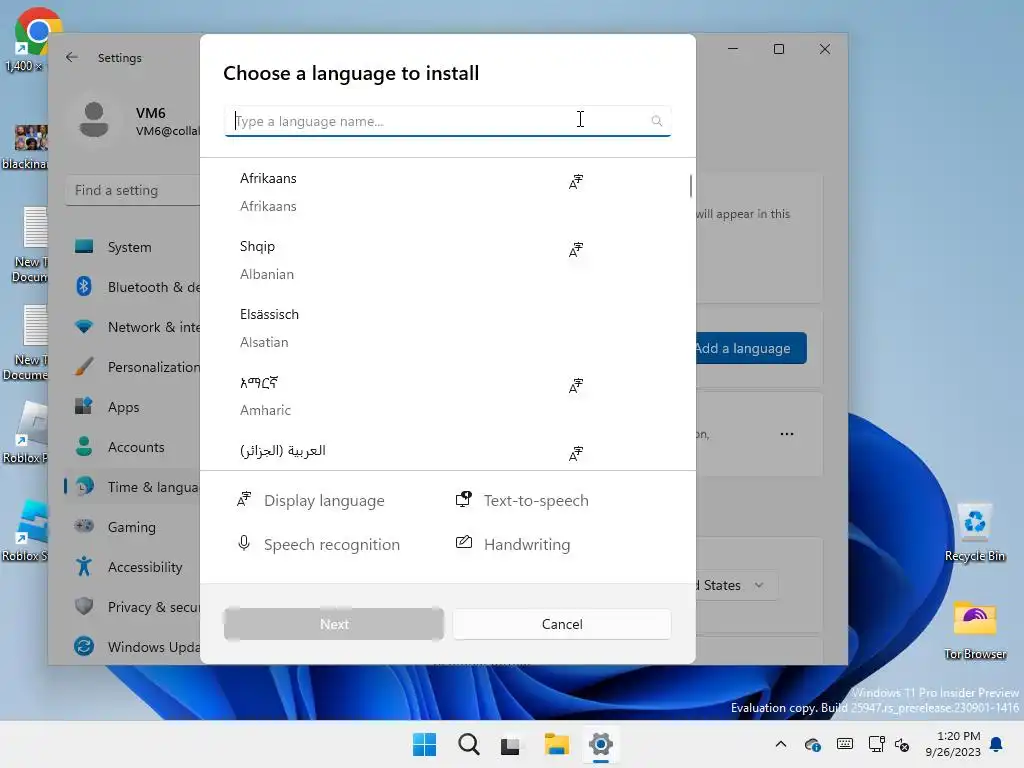Viewport: 1024px width, 768px height.
Task: Open taskbar Search
Action: pyautogui.click(x=469, y=744)
